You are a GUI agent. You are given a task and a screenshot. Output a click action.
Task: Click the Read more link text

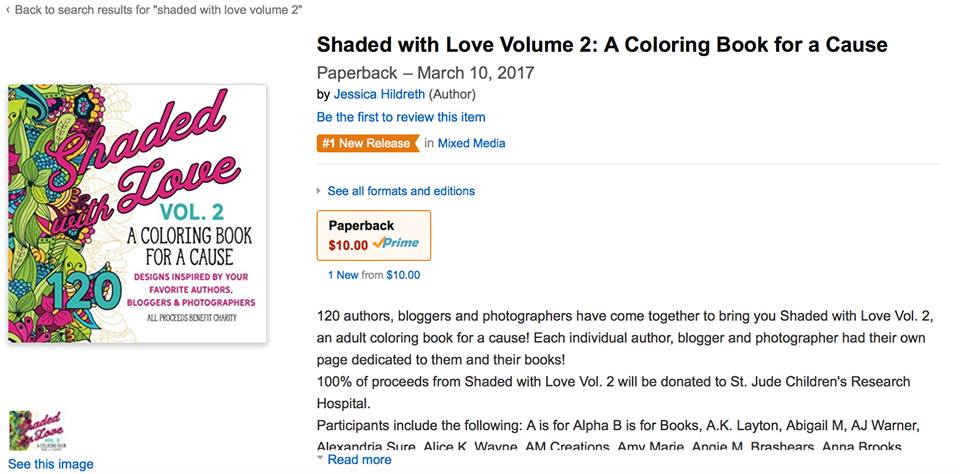(359, 460)
